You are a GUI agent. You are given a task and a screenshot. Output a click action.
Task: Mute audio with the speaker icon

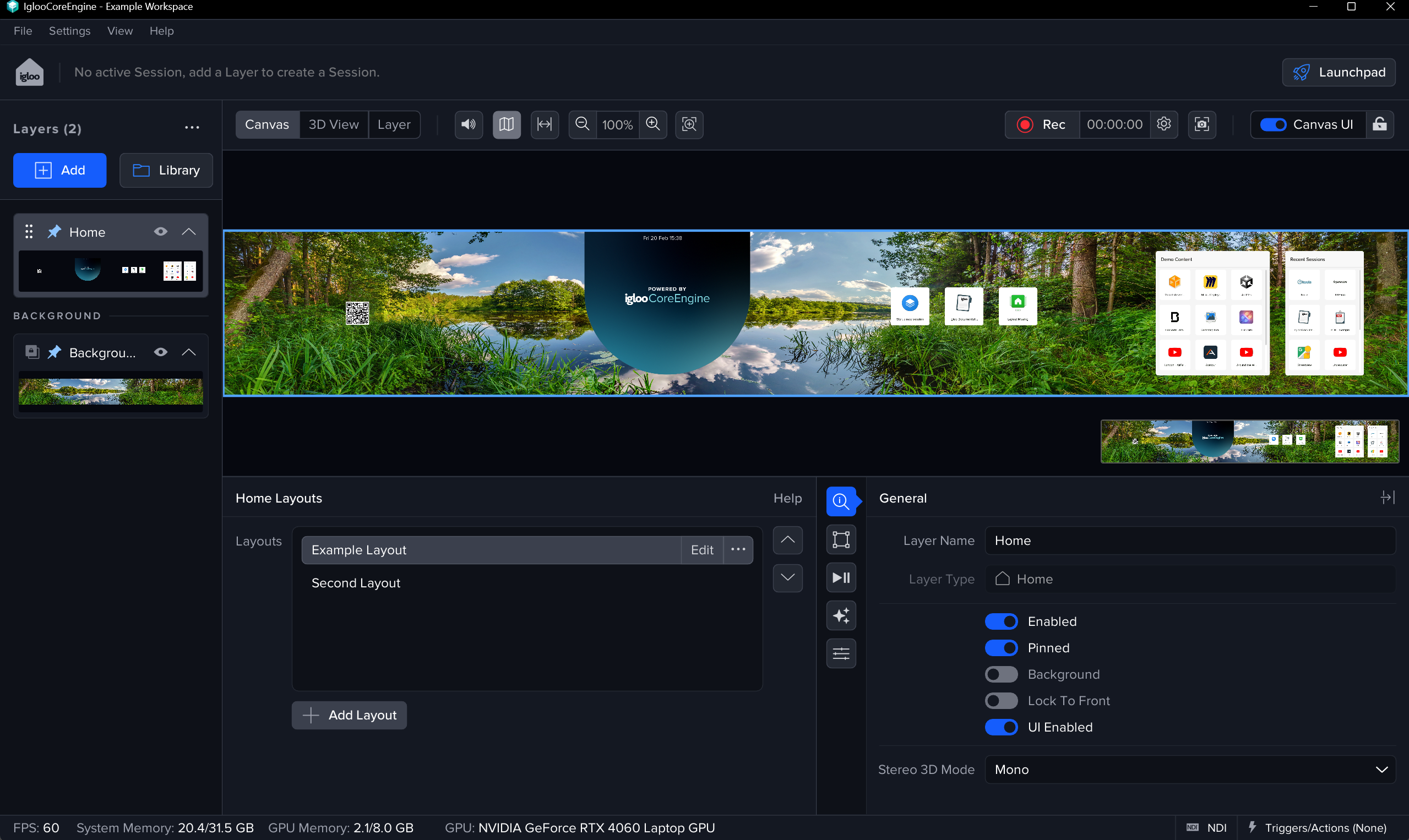468,124
